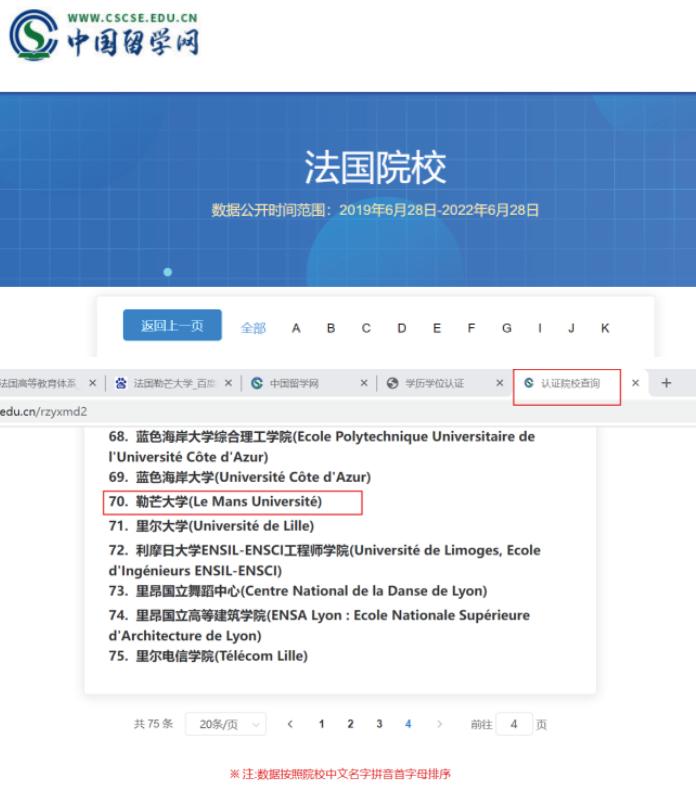Go to page 1
696x791 pixels.
(x=321, y=724)
